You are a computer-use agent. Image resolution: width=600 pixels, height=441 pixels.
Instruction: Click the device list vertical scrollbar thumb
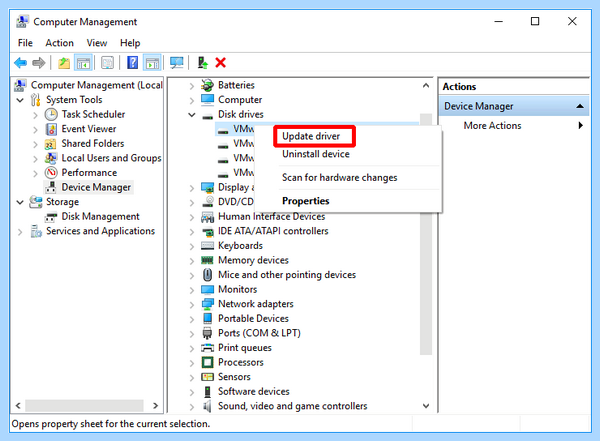click(x=426, y=234)
